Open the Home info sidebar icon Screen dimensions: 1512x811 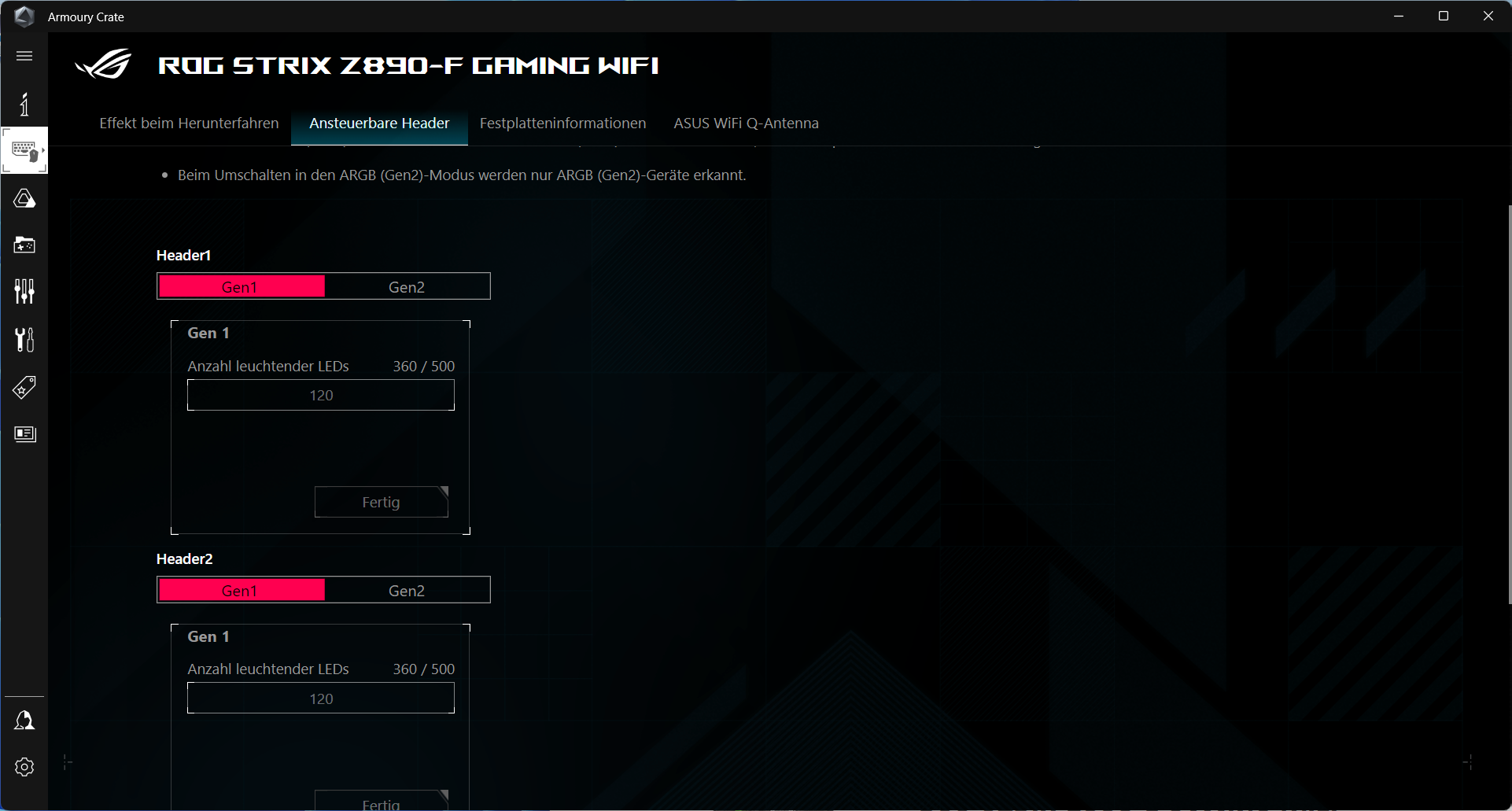[x=24, y=104]
